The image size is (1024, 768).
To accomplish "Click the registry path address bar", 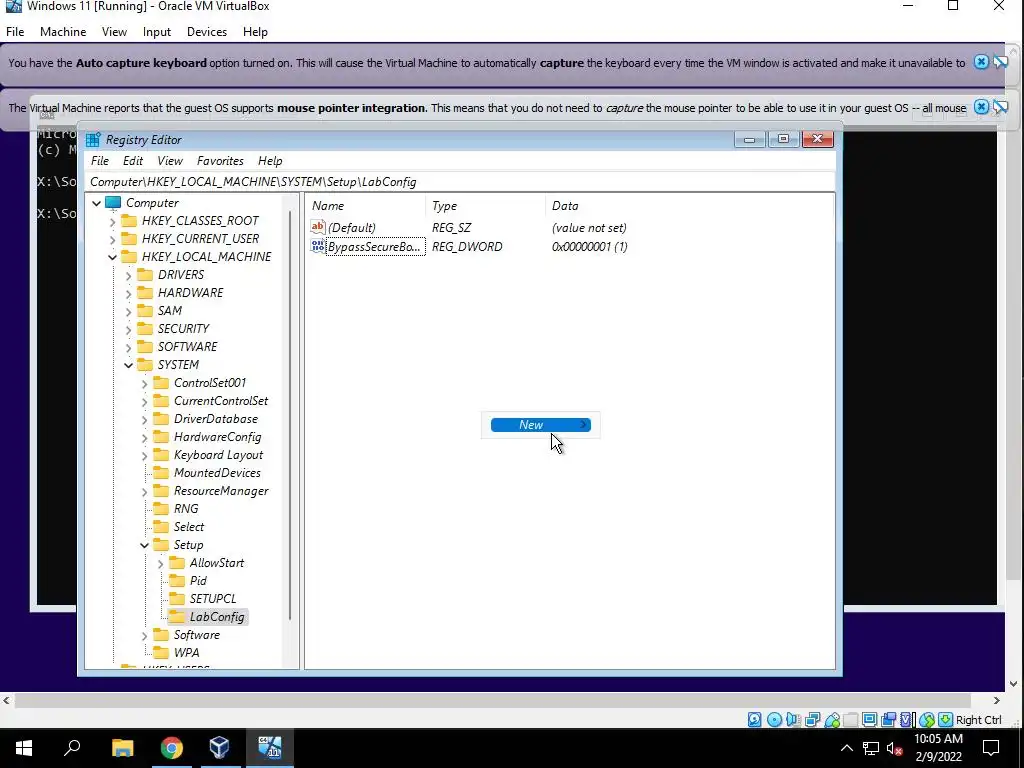I will point(460,182).
